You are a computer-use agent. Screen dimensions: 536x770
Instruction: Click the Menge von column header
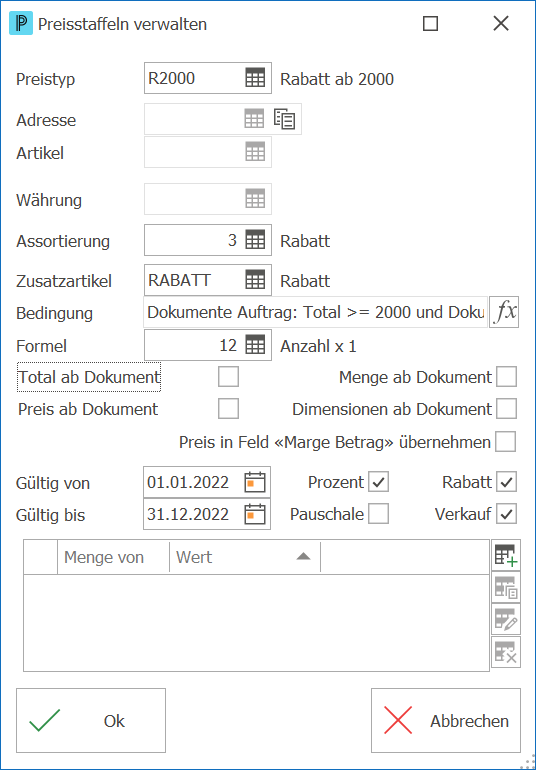pyautogui.click(x=113, y=557)
